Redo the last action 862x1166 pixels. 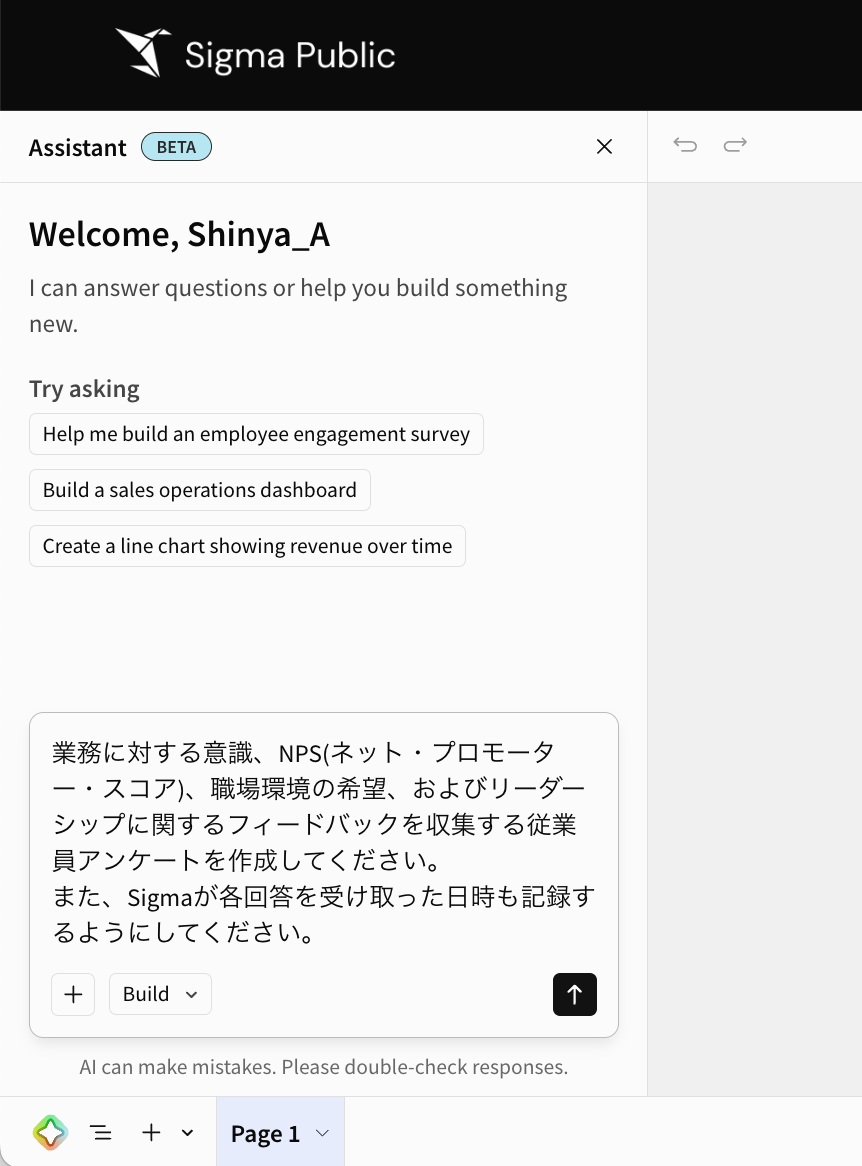click(x=735, y=145)
